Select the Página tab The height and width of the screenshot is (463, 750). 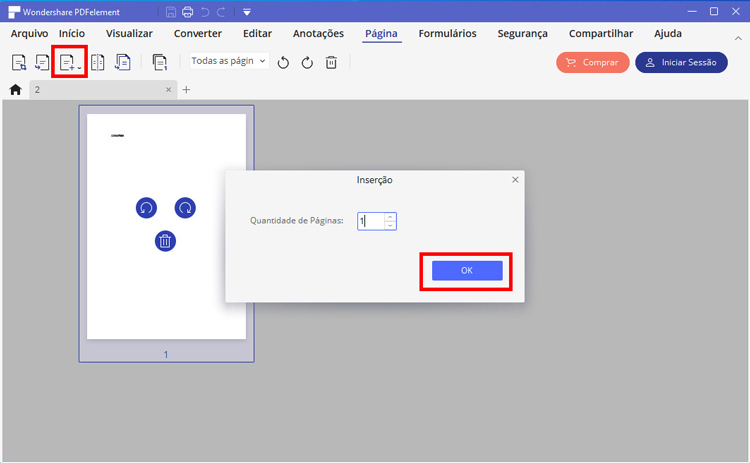381,33
